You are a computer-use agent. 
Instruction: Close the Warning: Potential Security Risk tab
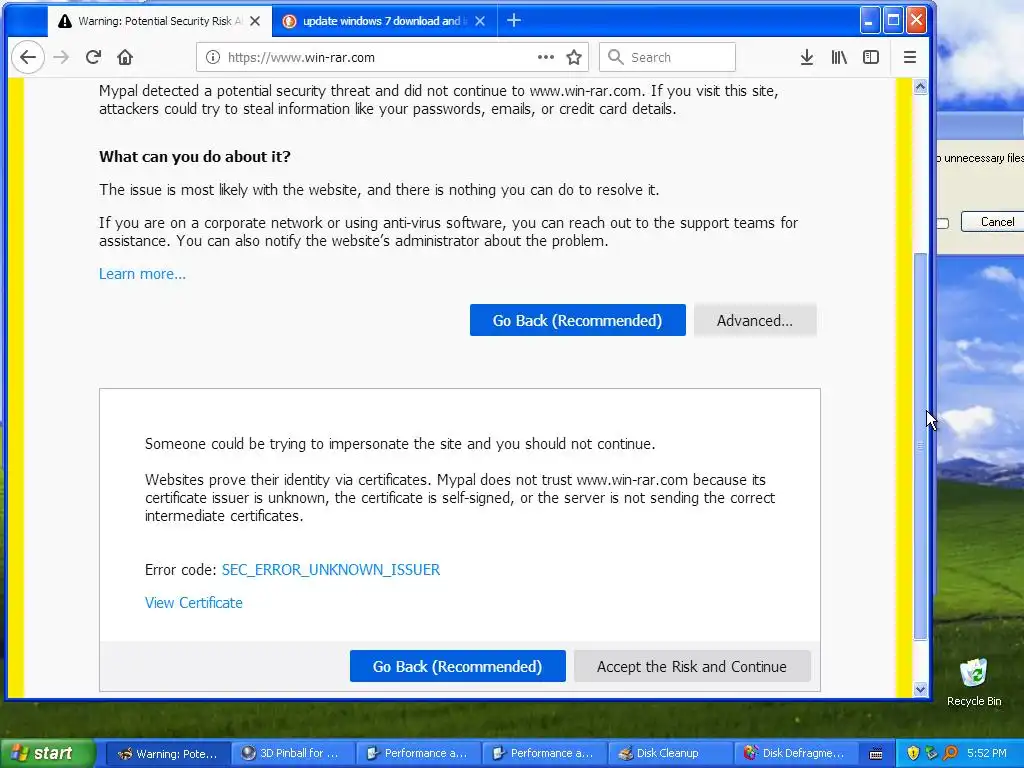[255, 21]
